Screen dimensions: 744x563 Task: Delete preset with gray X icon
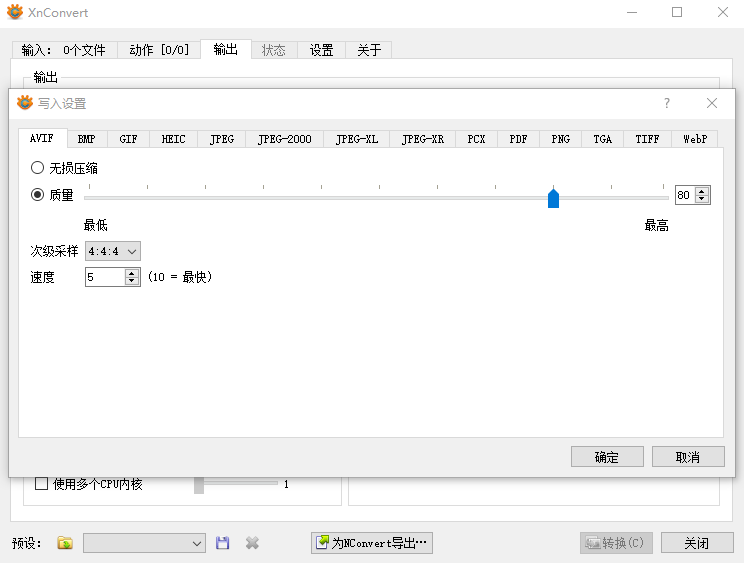click(252, 543)
